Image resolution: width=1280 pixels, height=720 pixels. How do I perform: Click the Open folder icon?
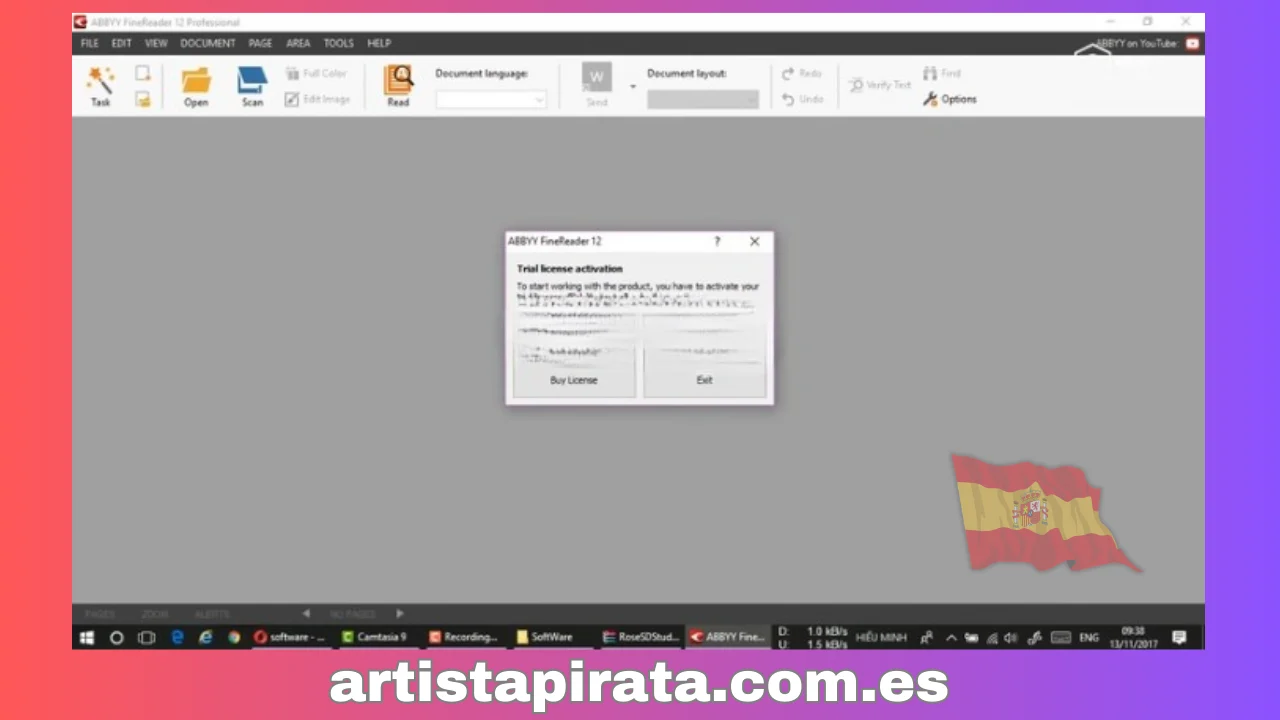(x=196, y=87)
